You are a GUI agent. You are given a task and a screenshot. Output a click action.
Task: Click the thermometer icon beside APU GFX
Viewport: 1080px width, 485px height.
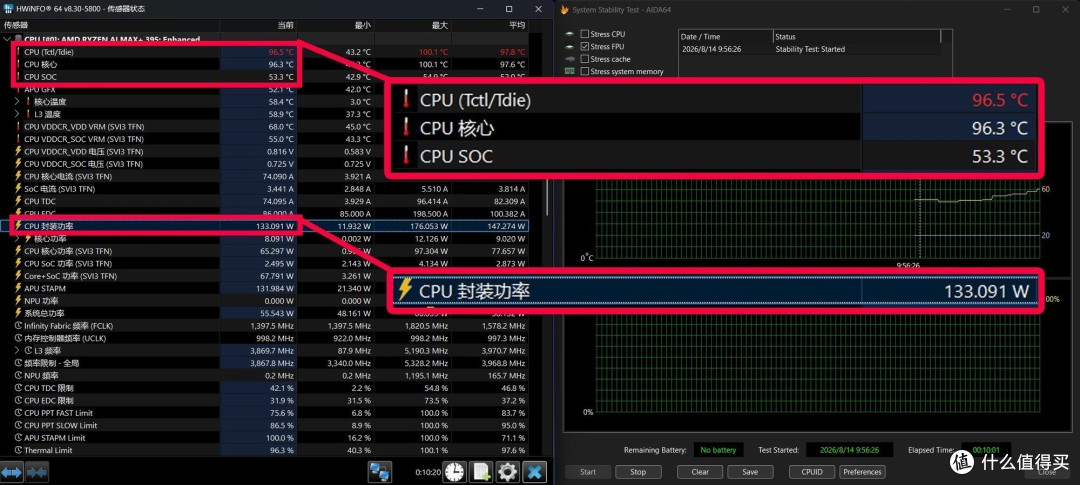pyautogui.click(x=19, y=89)
